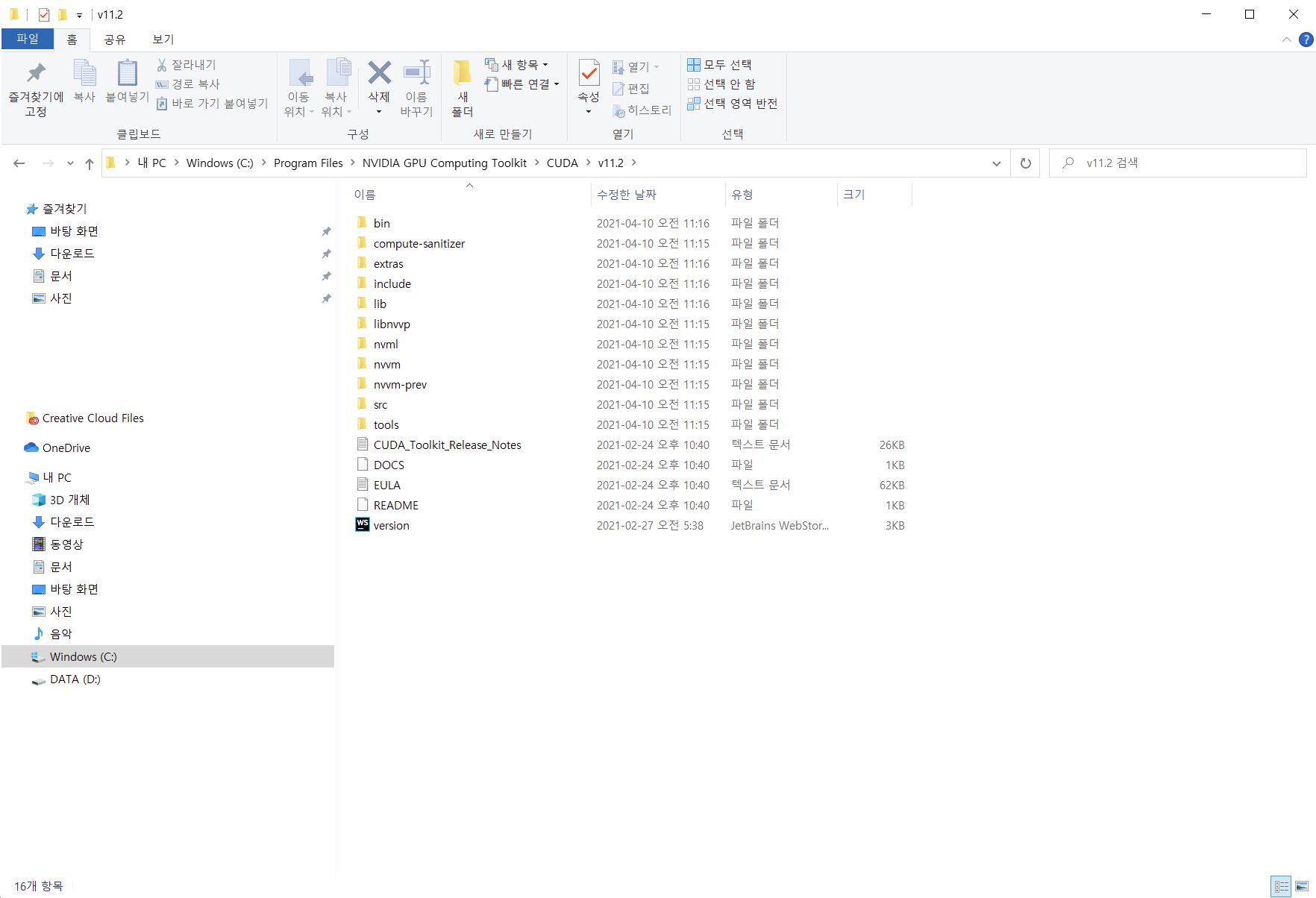This screenshot has width=1316, height=898.
Task: Switch to details view icon in status bar
Action: 1282,887
